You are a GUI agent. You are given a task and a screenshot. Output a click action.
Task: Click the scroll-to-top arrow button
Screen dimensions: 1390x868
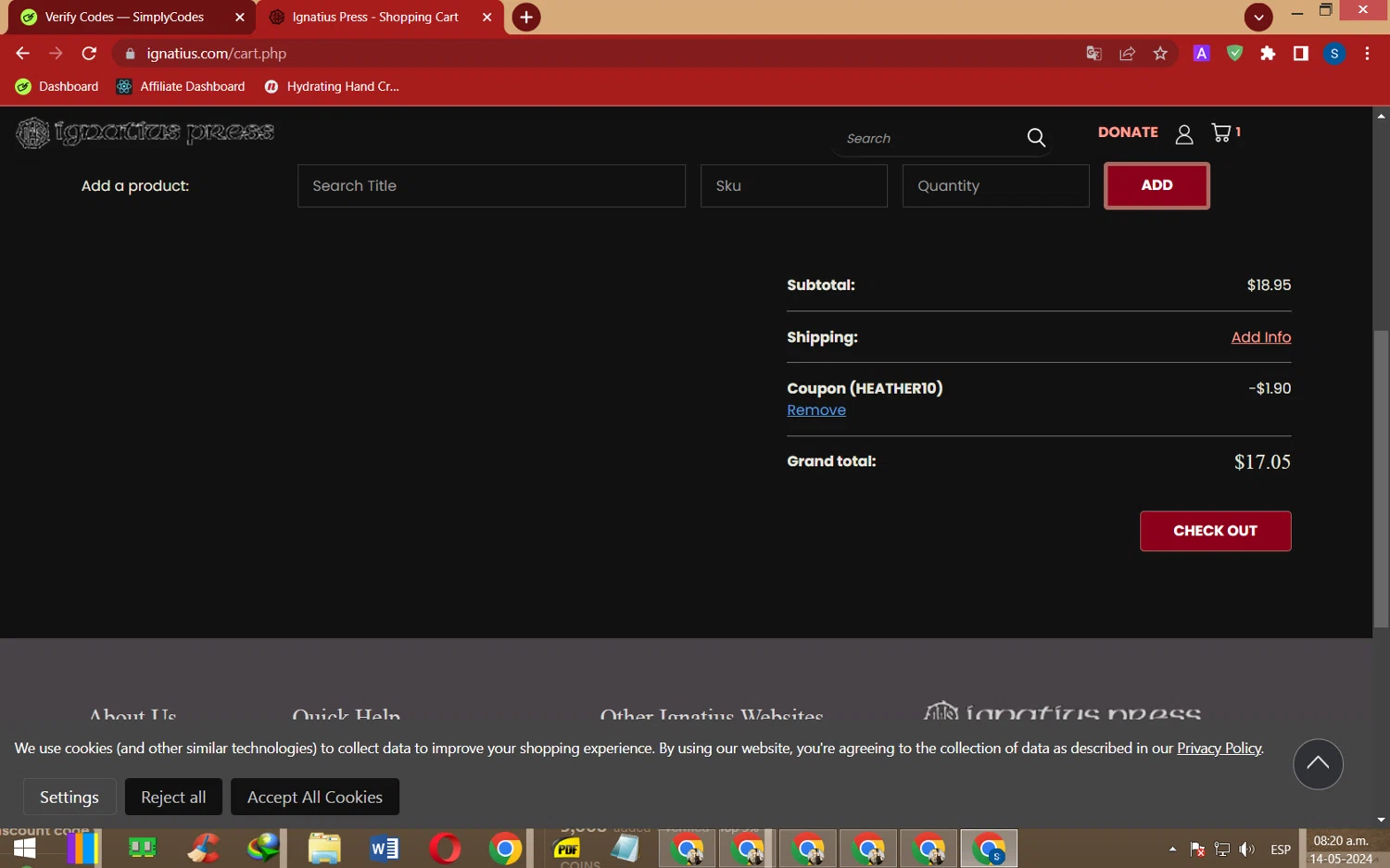pos(1317,764)
